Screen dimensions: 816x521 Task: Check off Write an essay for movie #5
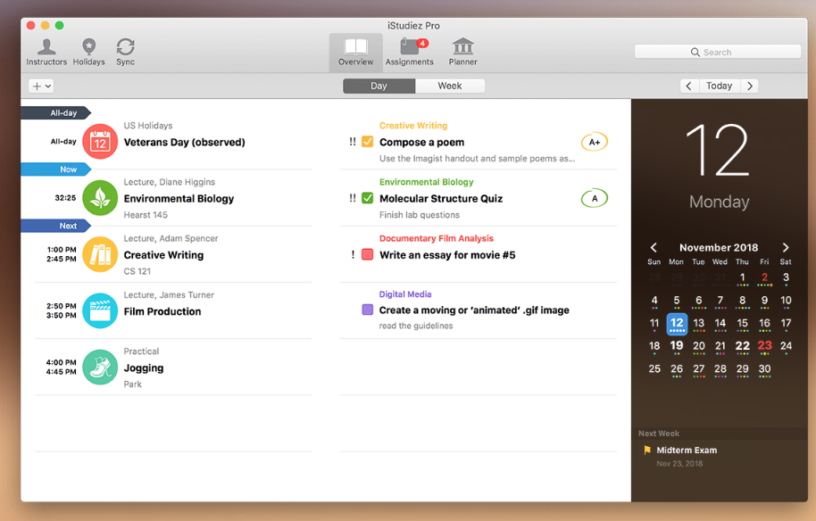368,255
